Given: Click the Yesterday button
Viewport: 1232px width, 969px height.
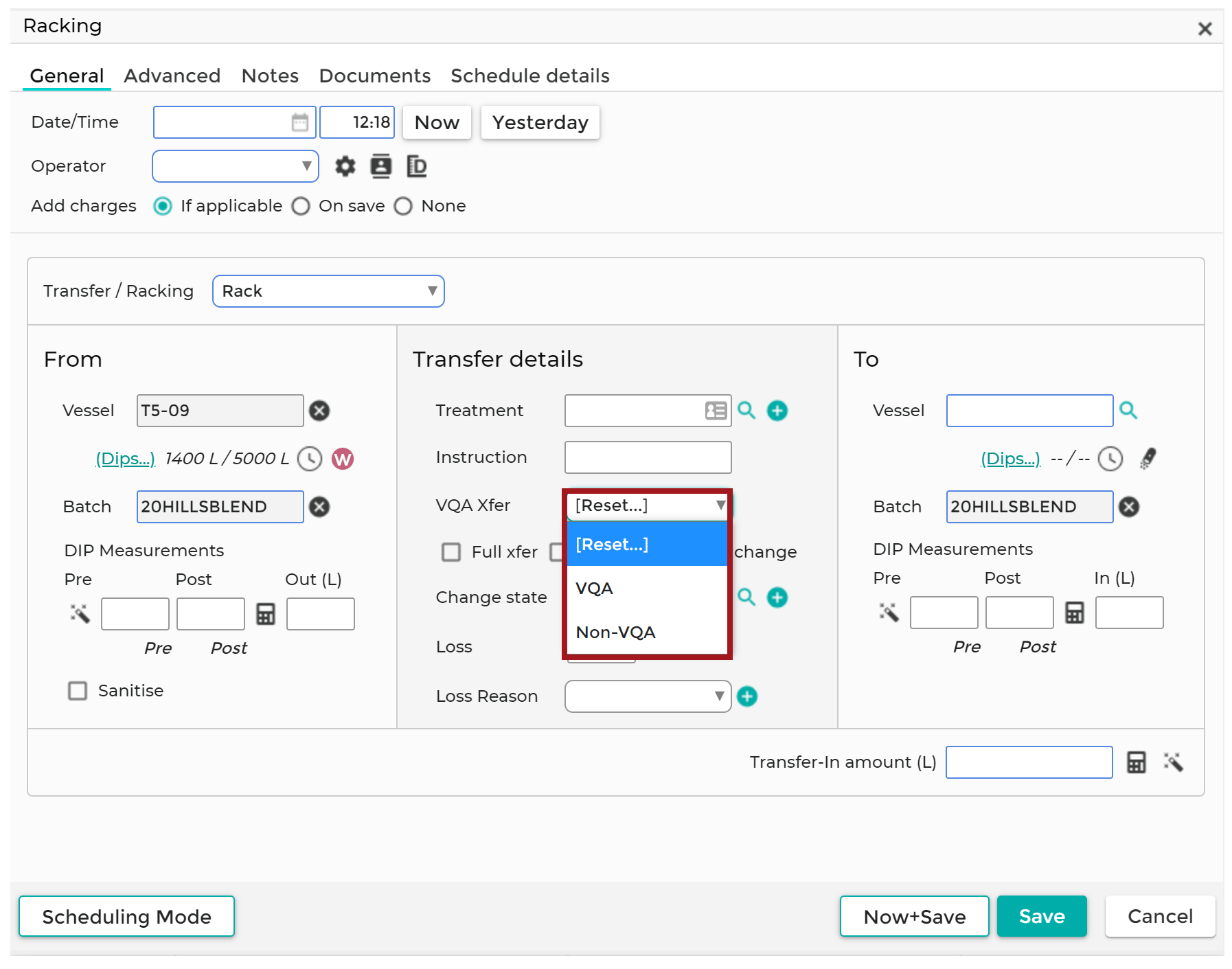Looking at the screenshot, I should tap(540, 122).
